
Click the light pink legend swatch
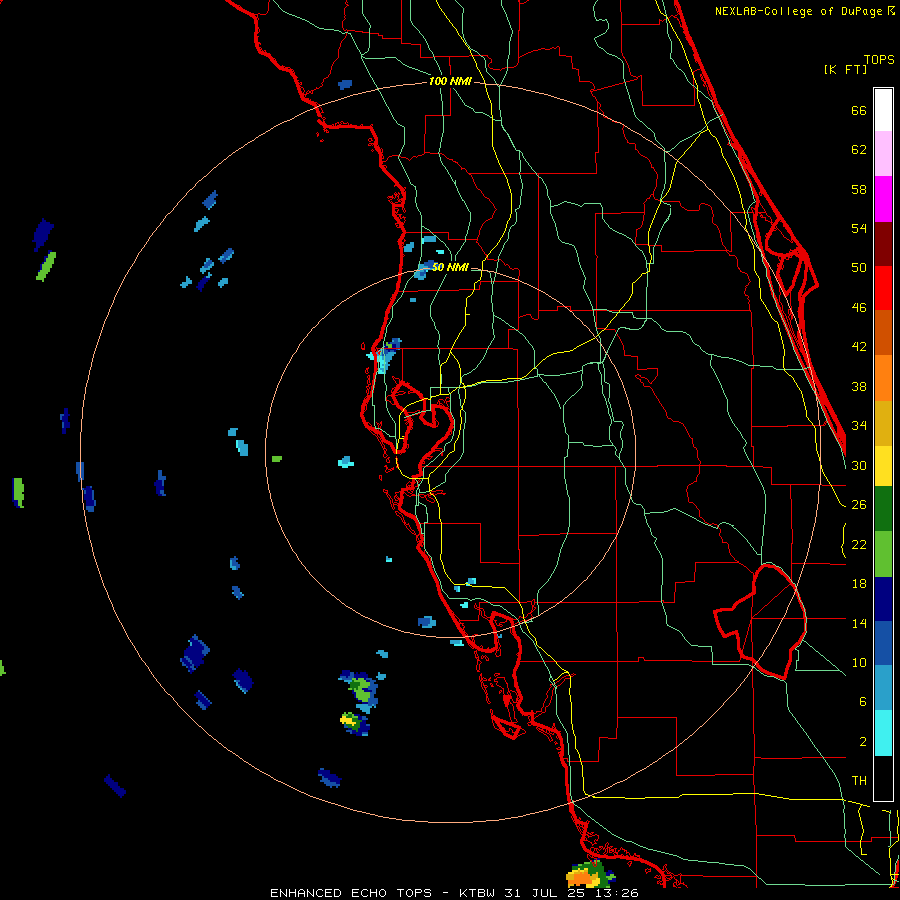pos(883,153)
